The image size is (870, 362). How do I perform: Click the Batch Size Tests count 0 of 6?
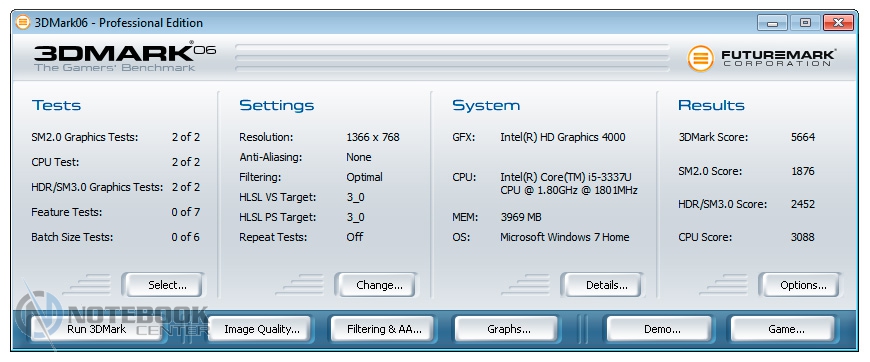[x=185, y=237]
